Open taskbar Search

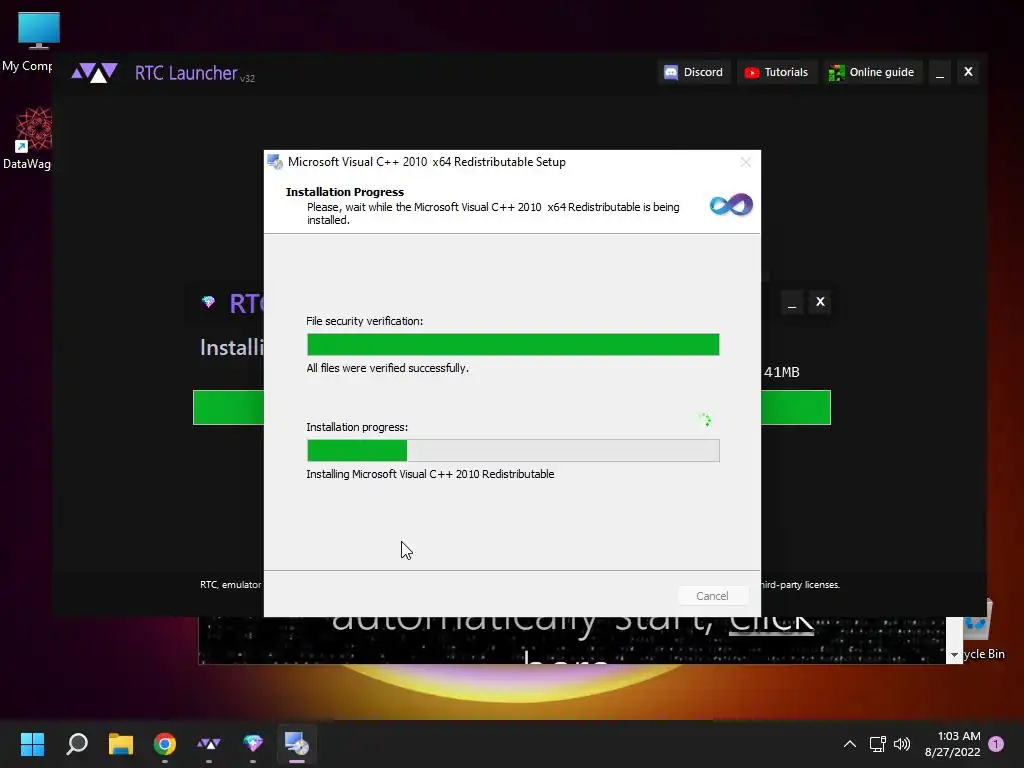(x=77, y=743)
